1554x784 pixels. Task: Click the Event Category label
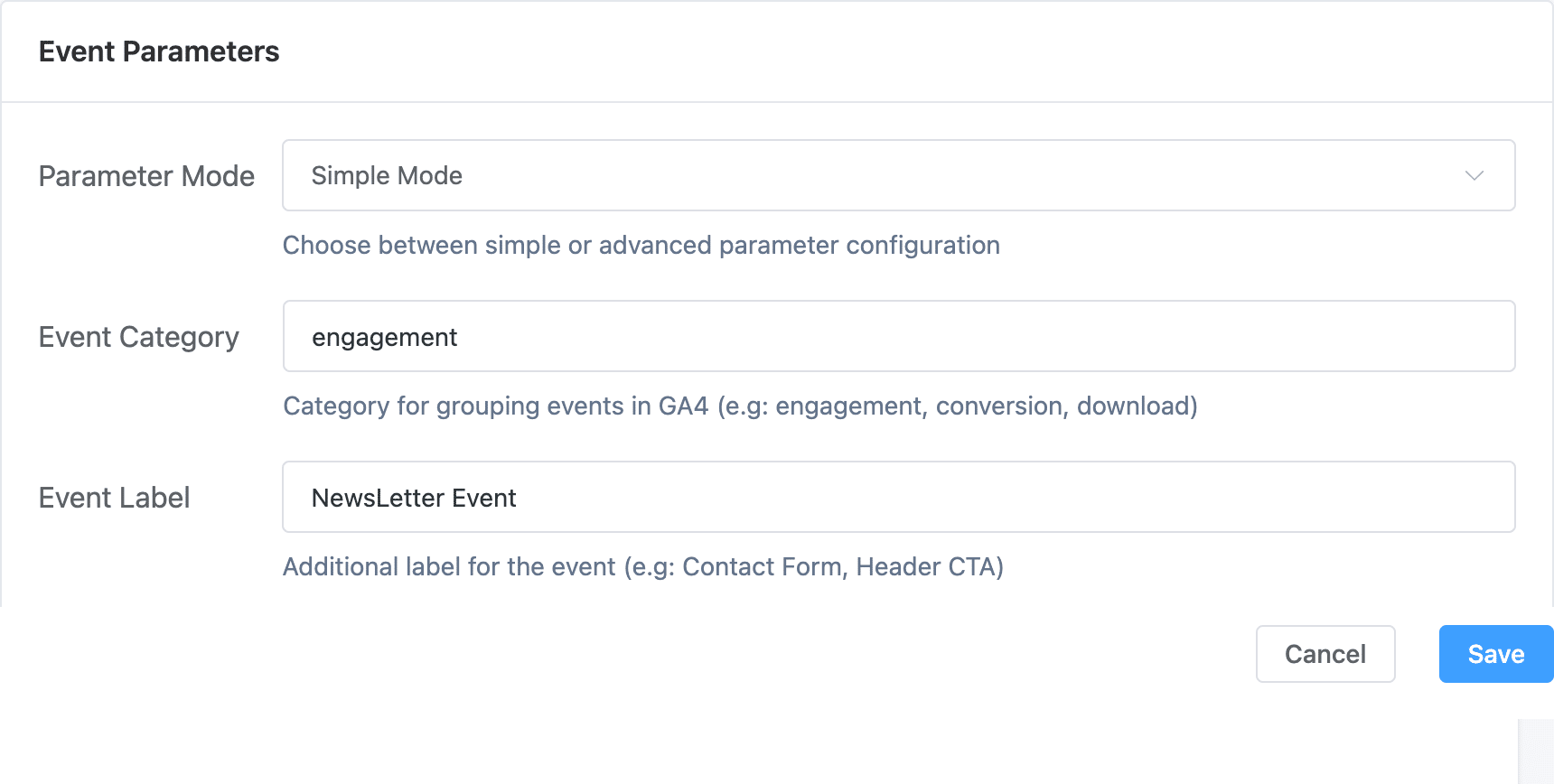tap(138, 336)
